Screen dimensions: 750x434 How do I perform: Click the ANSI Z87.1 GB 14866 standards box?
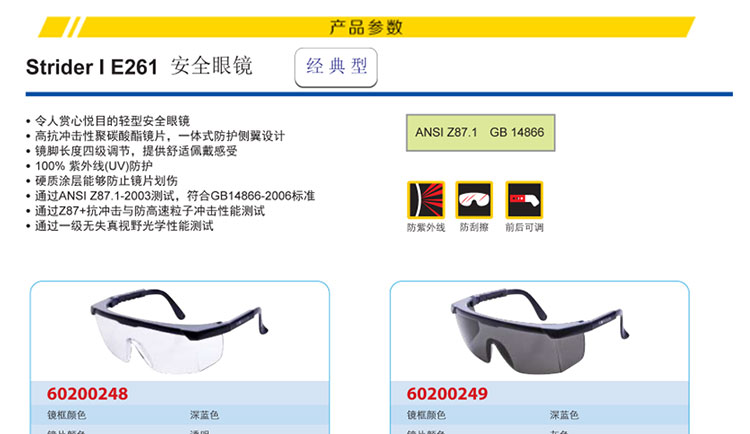(480, 133)
